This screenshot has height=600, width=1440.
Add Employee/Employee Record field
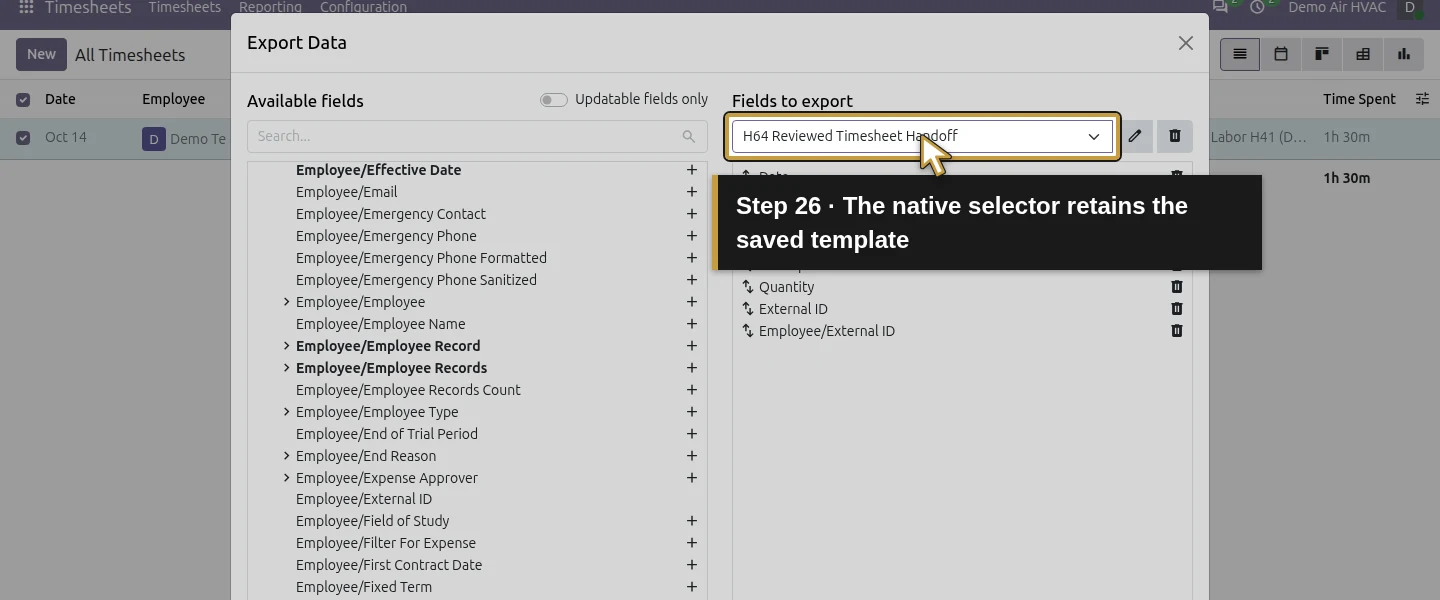point(691,346)
